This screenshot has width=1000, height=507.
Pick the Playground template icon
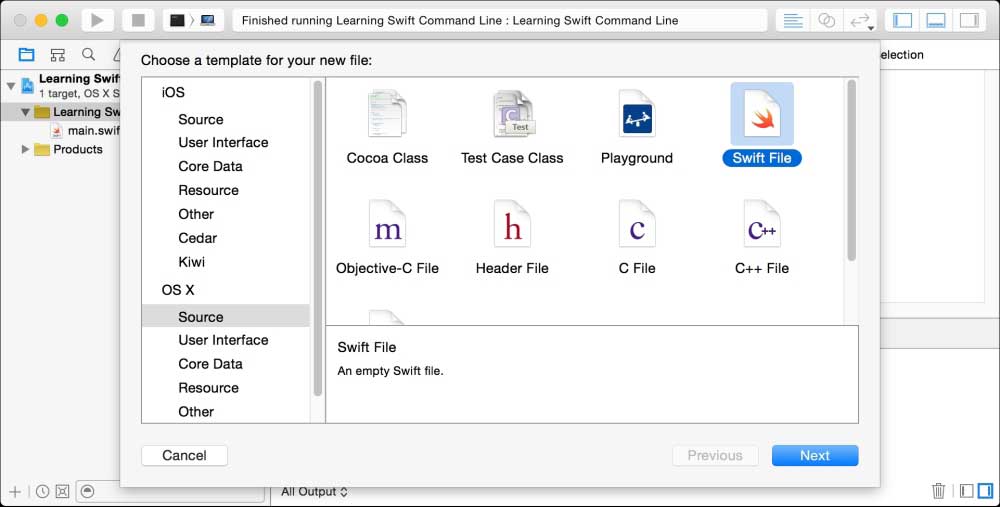pyautogui.click(x=636, y=114)
